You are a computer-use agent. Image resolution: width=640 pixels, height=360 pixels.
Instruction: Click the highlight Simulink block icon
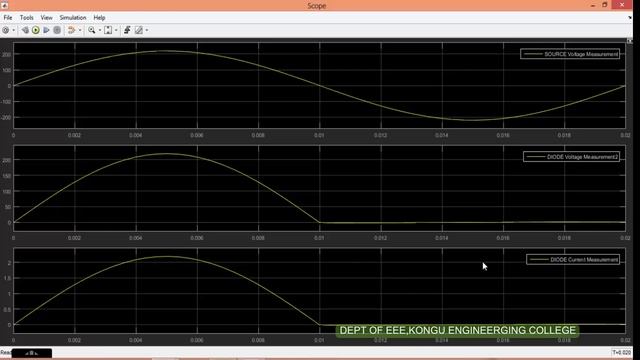[x=71, y=30]
